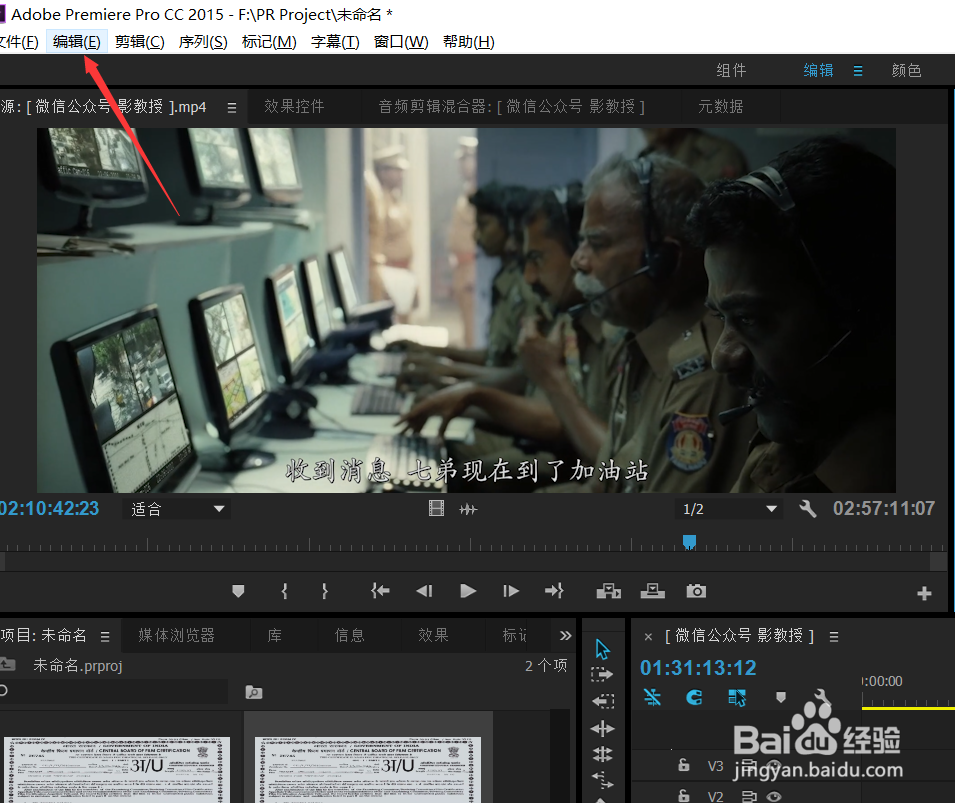Switch to the 库 tab
Viewport: 955px width, 803px height.
tap(275, 635)
